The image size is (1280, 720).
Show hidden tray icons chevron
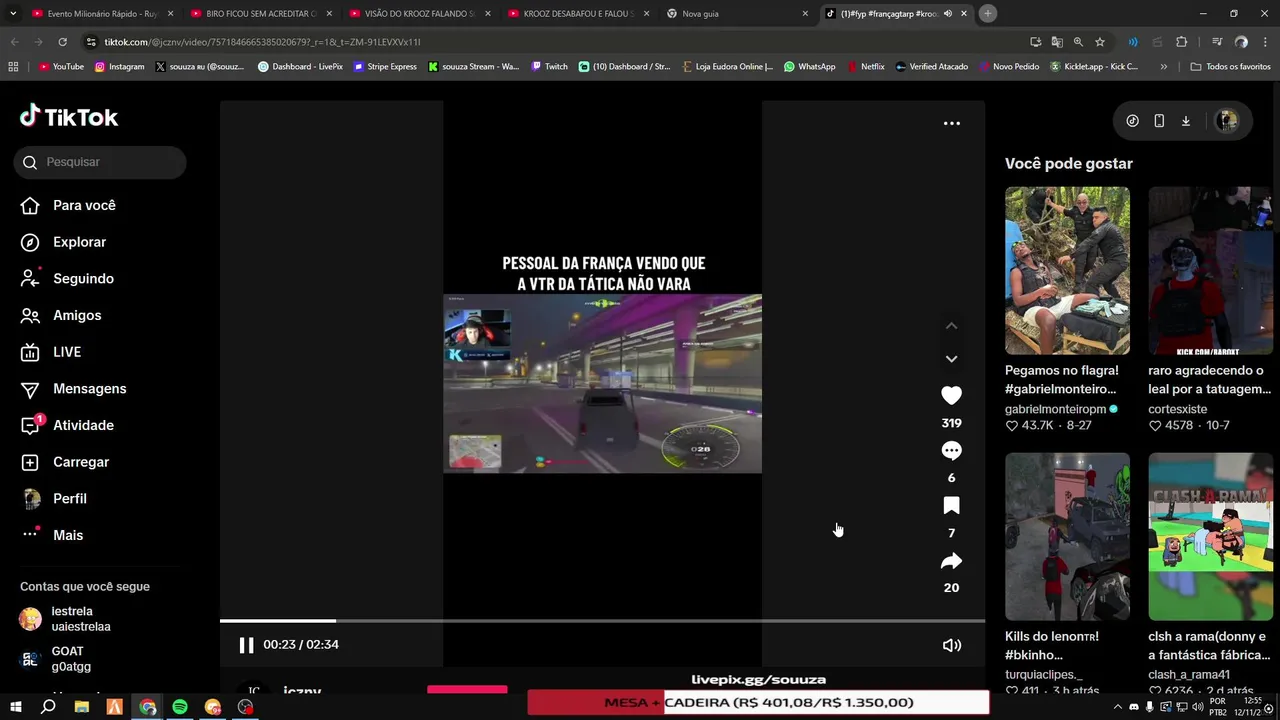(x=1116, y=707)
